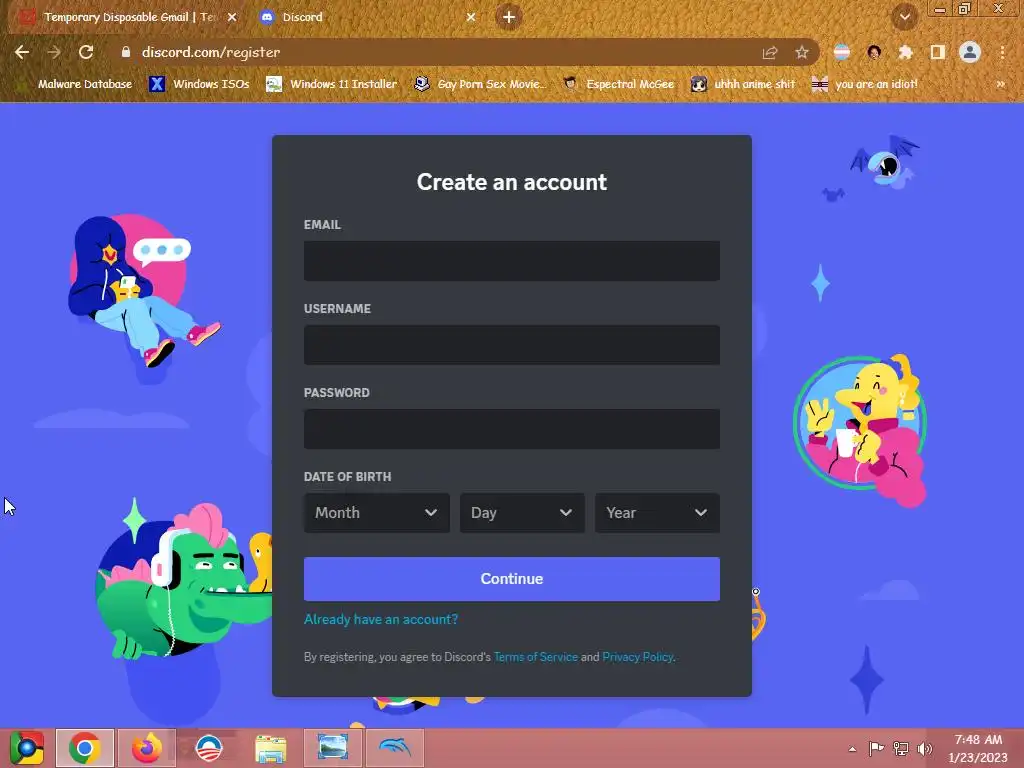Open the Malware Database bookmark
This screenshot has width=1024, height=768.
click(x=74, y=84)
